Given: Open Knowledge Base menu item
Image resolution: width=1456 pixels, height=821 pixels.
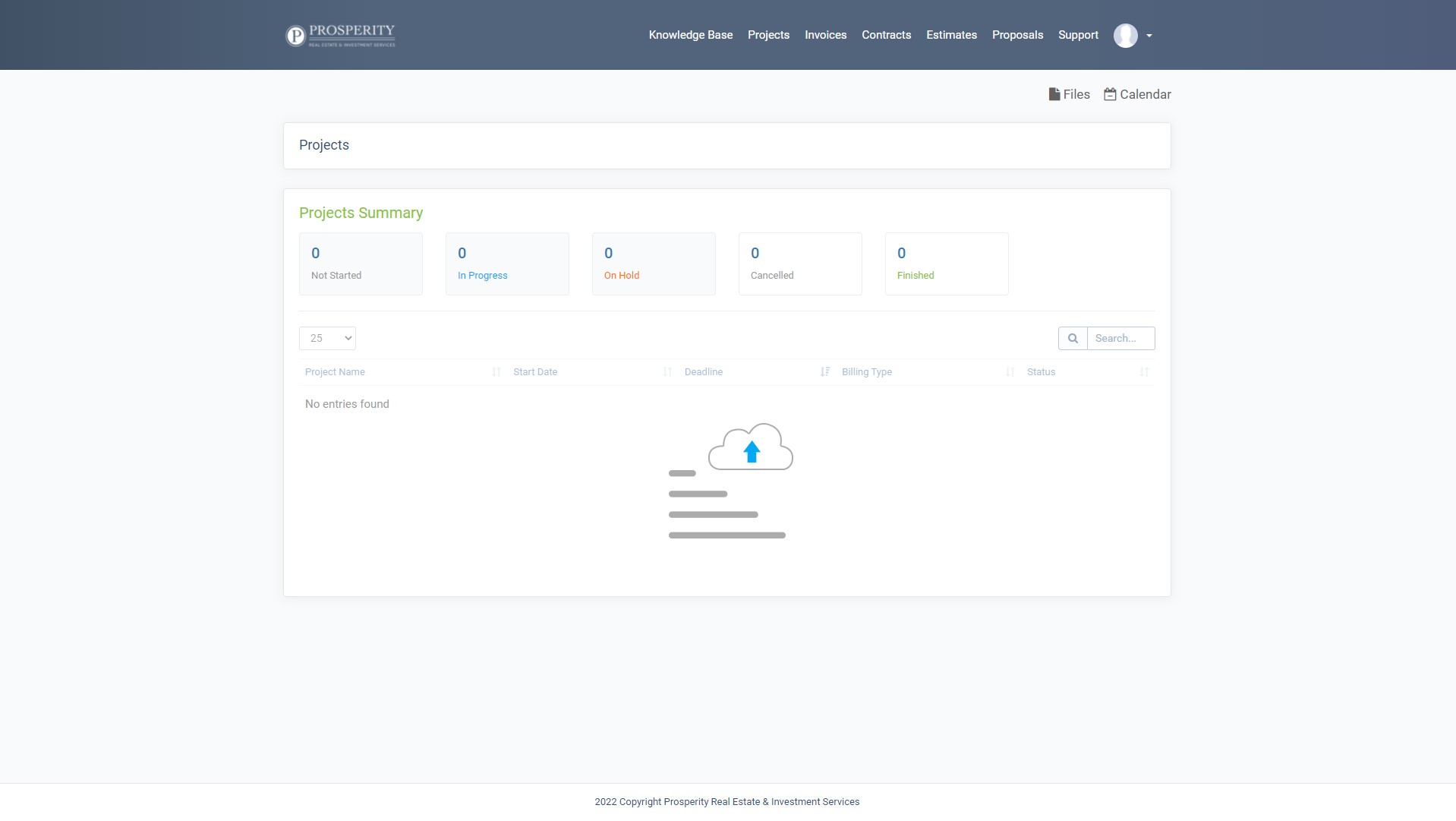Looking at the screenshot, I should 690,35.
